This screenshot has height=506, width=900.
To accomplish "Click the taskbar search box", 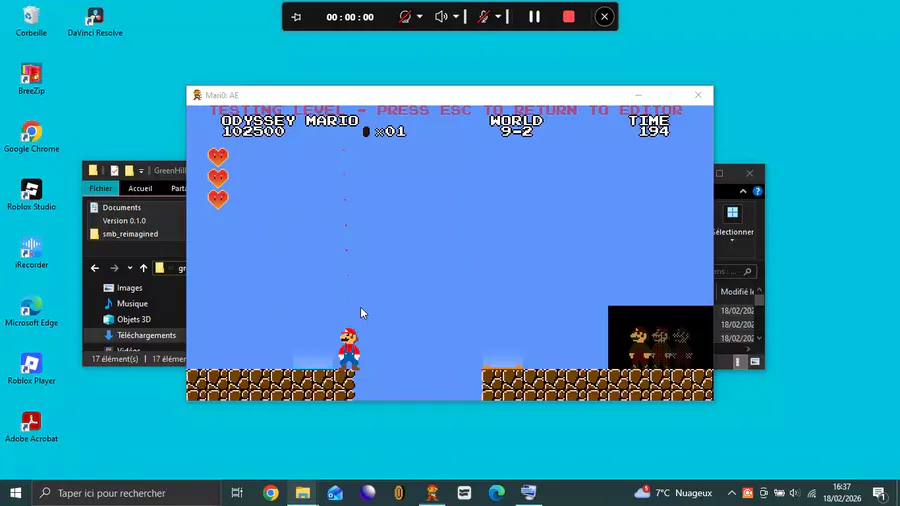I will tap(126, 493).
